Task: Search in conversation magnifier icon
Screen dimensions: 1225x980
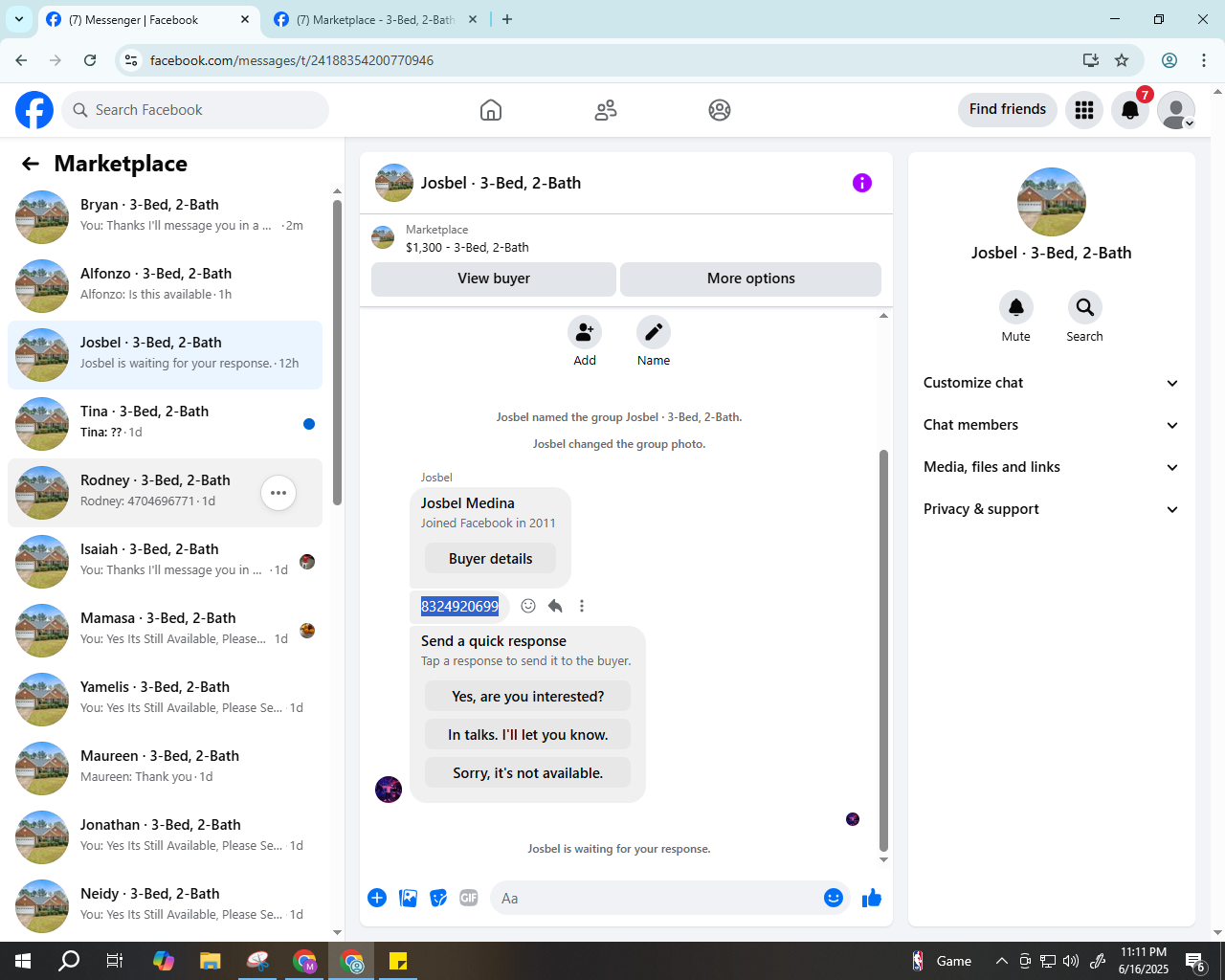Action: click(1085, 307)
